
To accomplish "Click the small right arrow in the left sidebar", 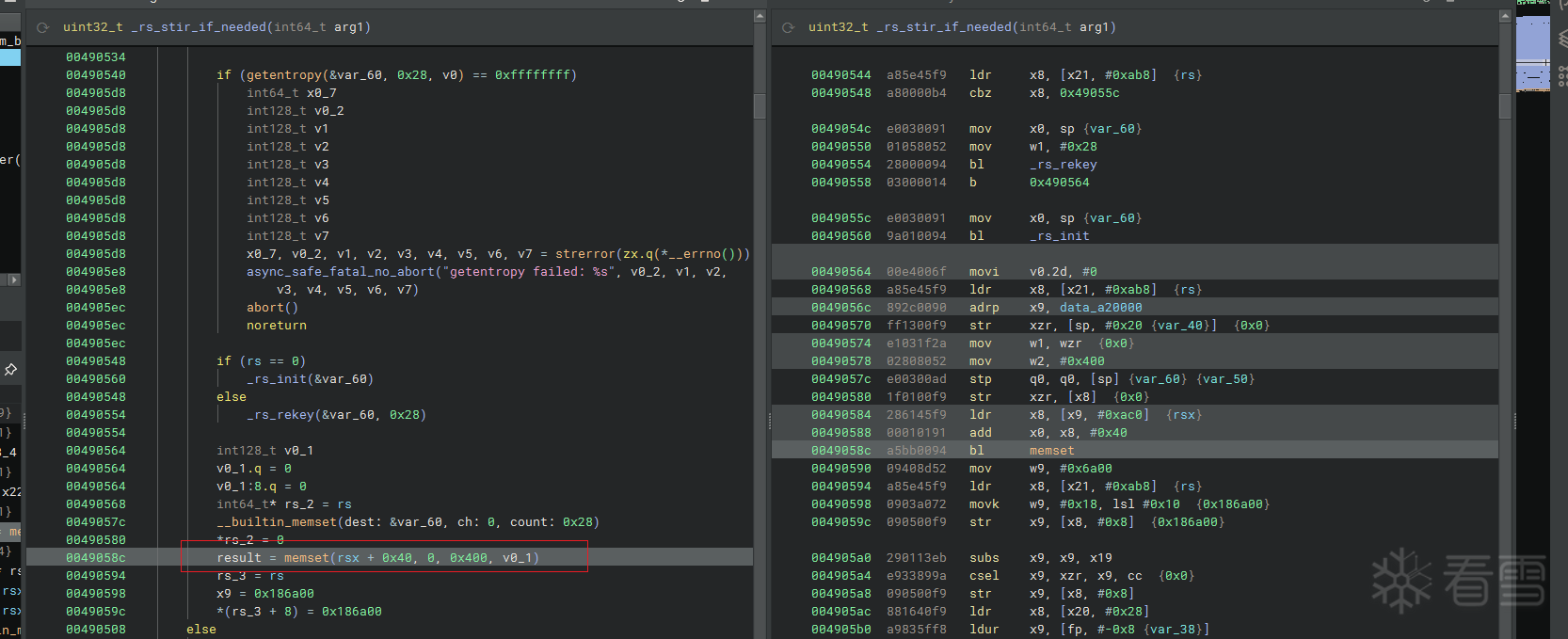I will coord(13,280).
